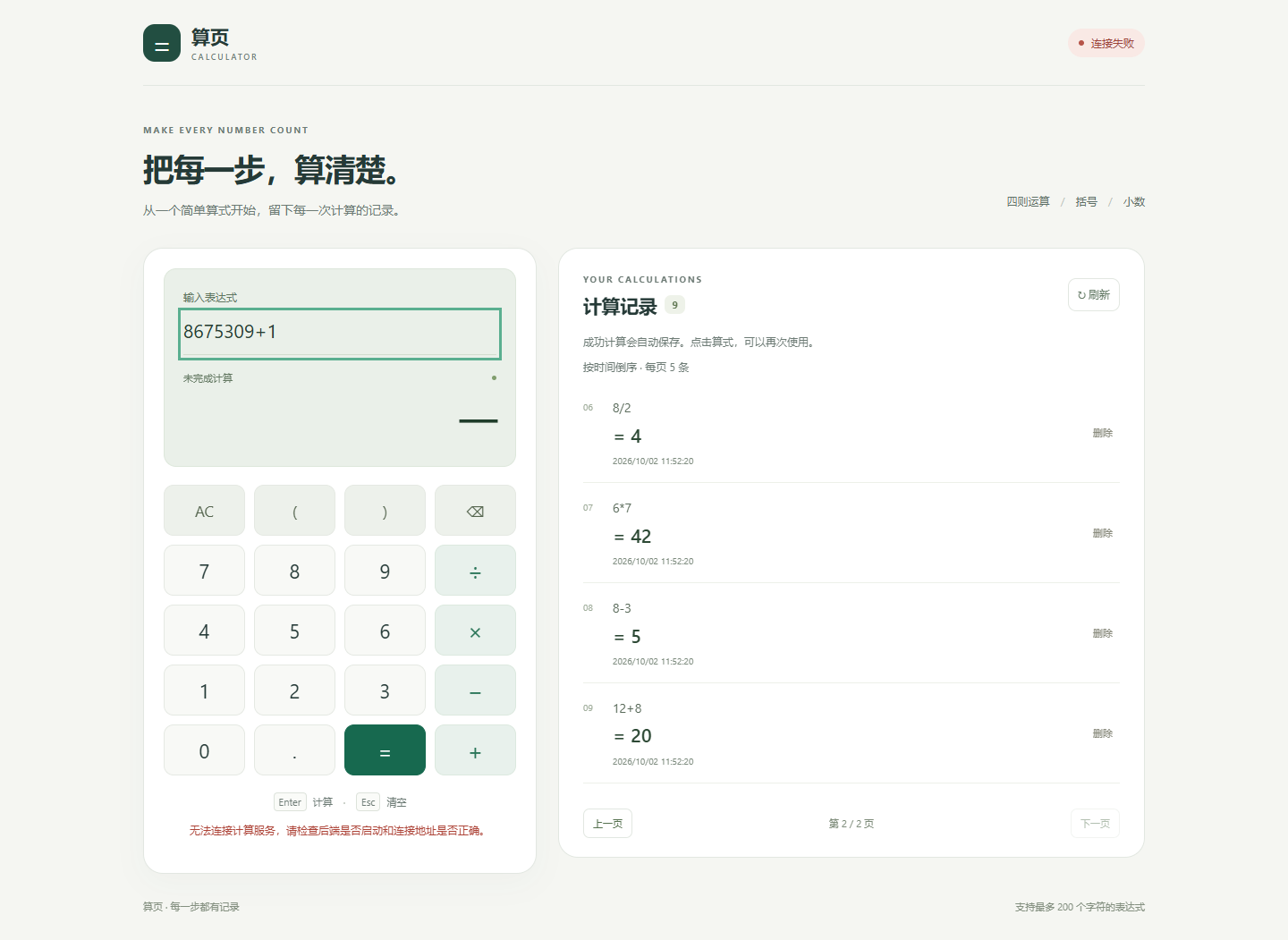The height and width of the screenshot is (940, 1288).
Task: Tap the number 8 key
Action: [x=294, y=571]
